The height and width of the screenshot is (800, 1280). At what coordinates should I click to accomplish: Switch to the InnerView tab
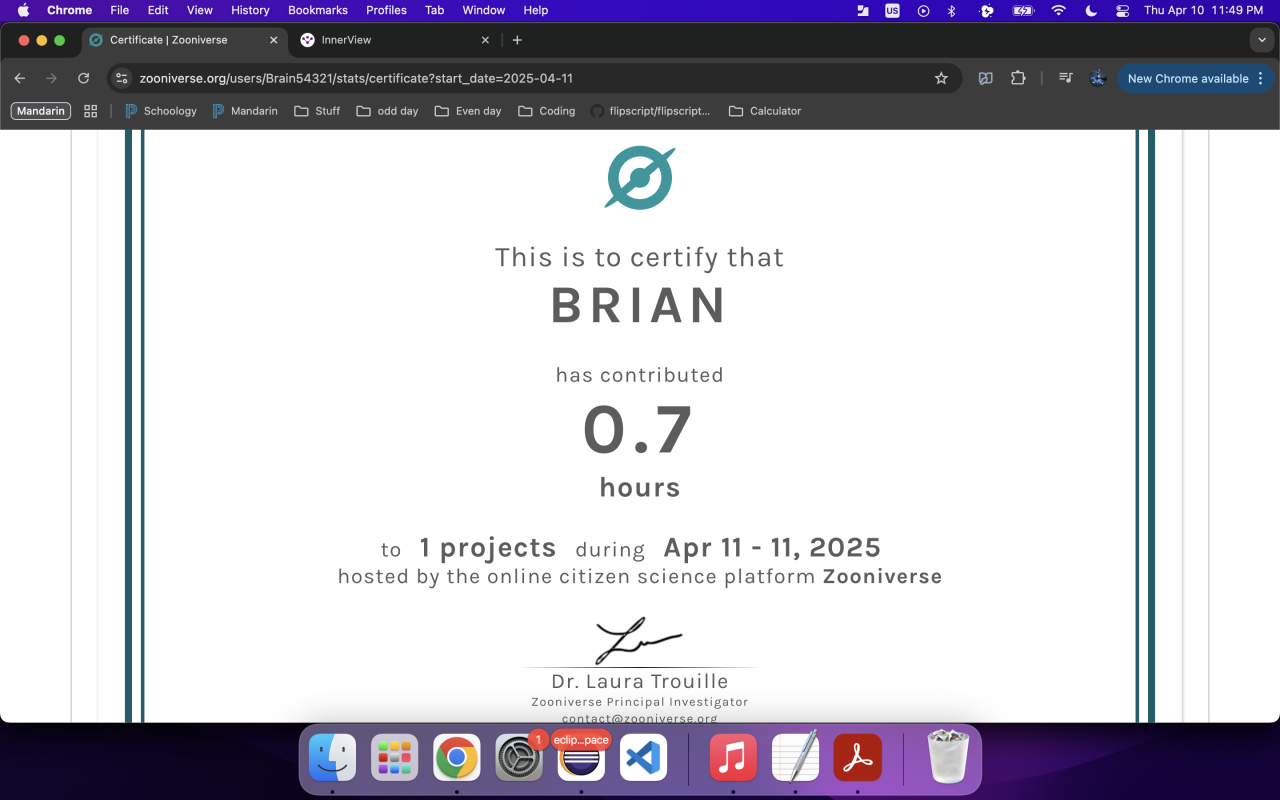(x=395, y=40)
